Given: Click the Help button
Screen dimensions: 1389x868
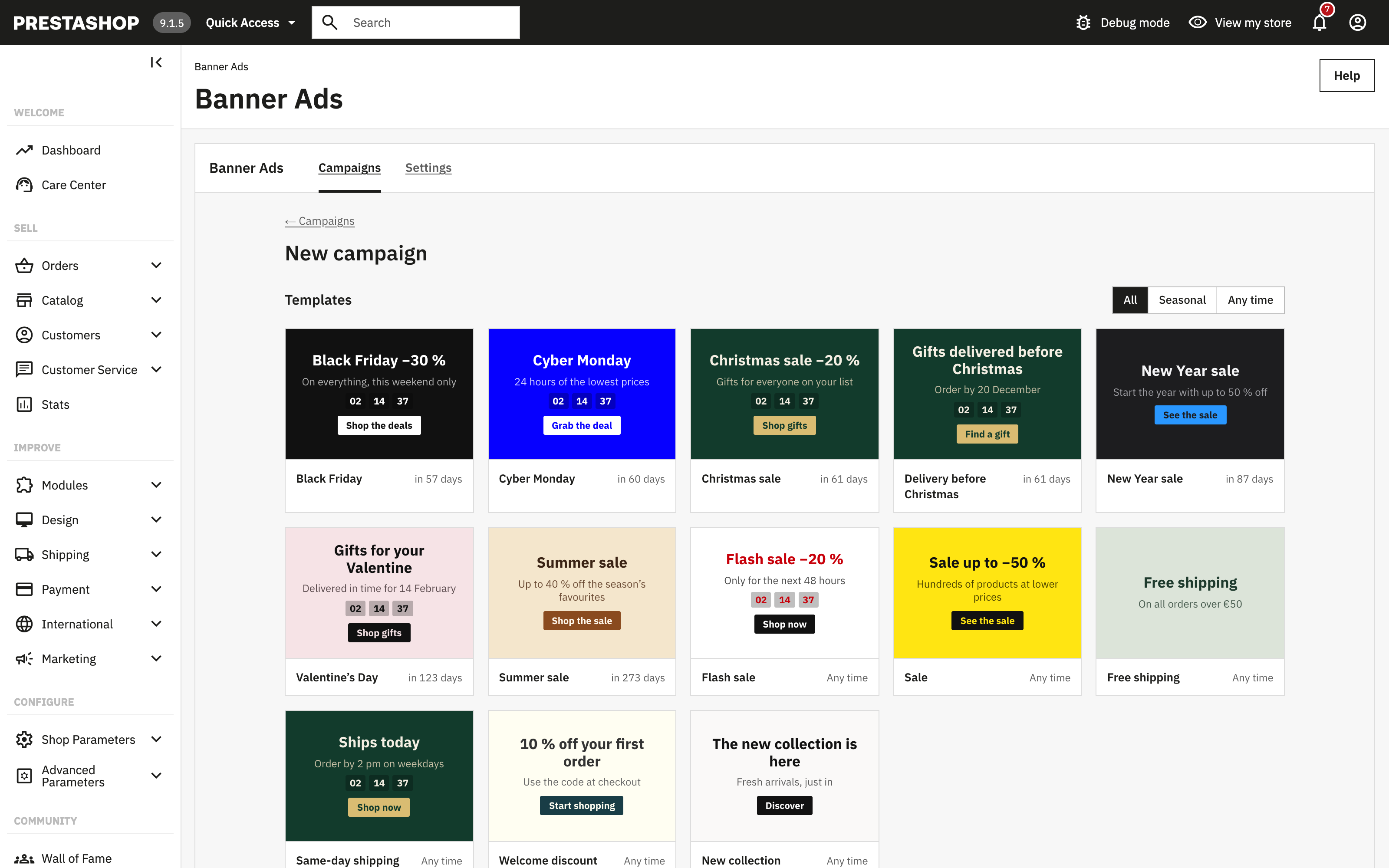Looking at the screenshot, I should pos(1346,76).
